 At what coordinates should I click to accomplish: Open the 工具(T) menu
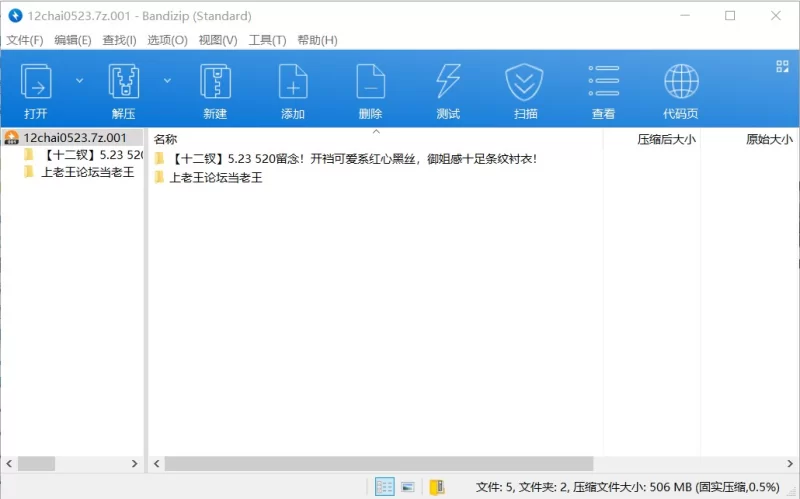click(x=267, y=40)
